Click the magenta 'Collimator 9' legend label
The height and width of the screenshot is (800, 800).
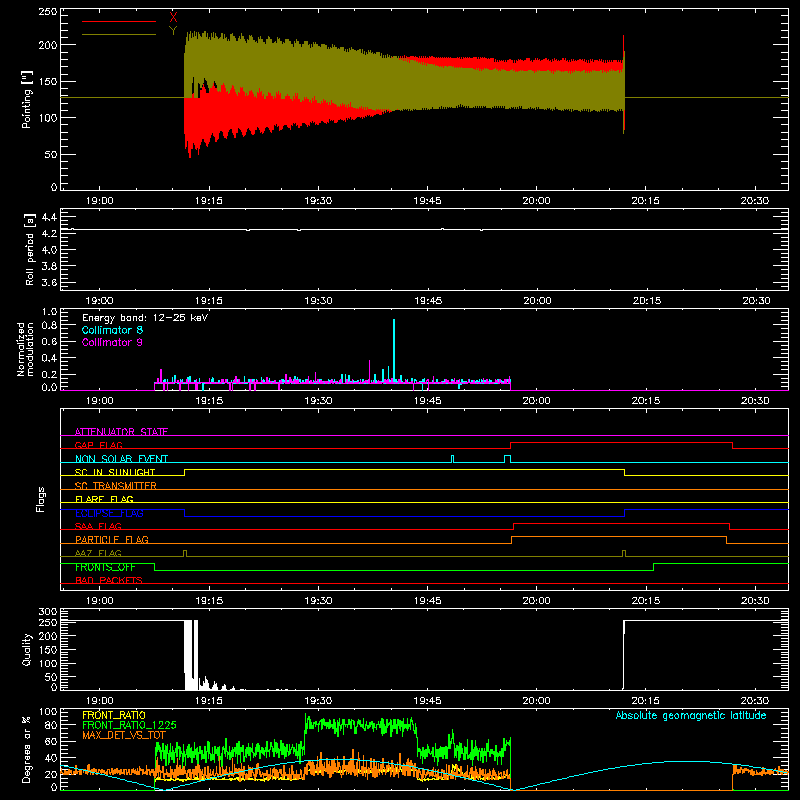pyautogui.click(x=112, y=342)
